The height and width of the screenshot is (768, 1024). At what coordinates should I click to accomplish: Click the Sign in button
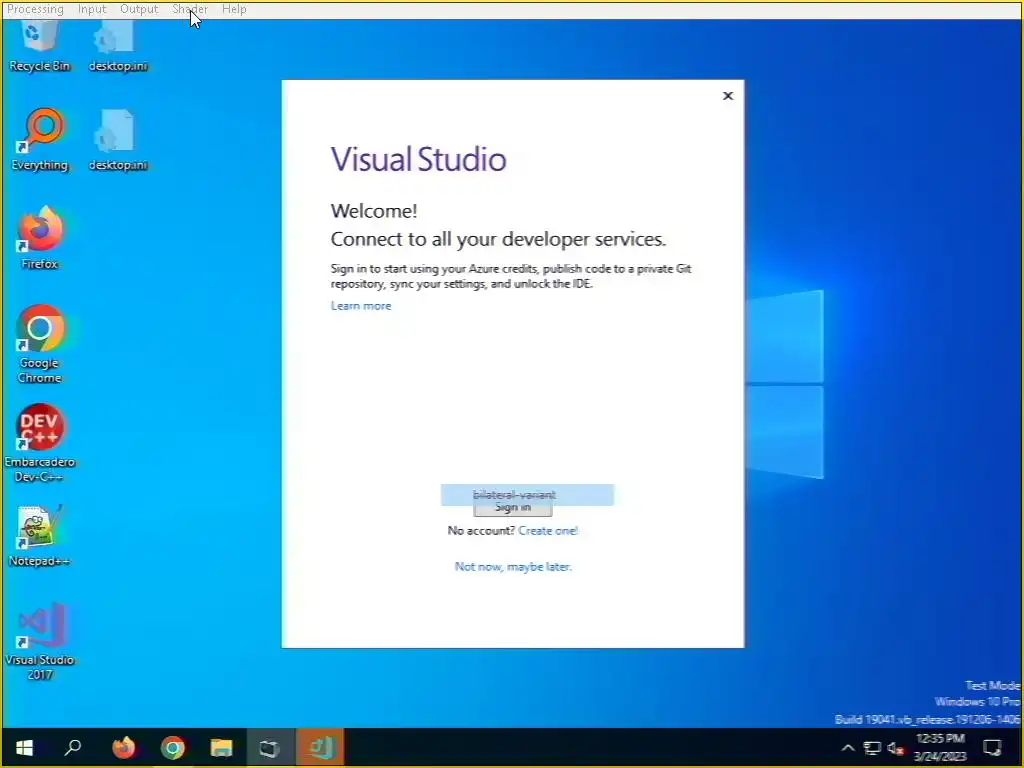coord(513,507)
